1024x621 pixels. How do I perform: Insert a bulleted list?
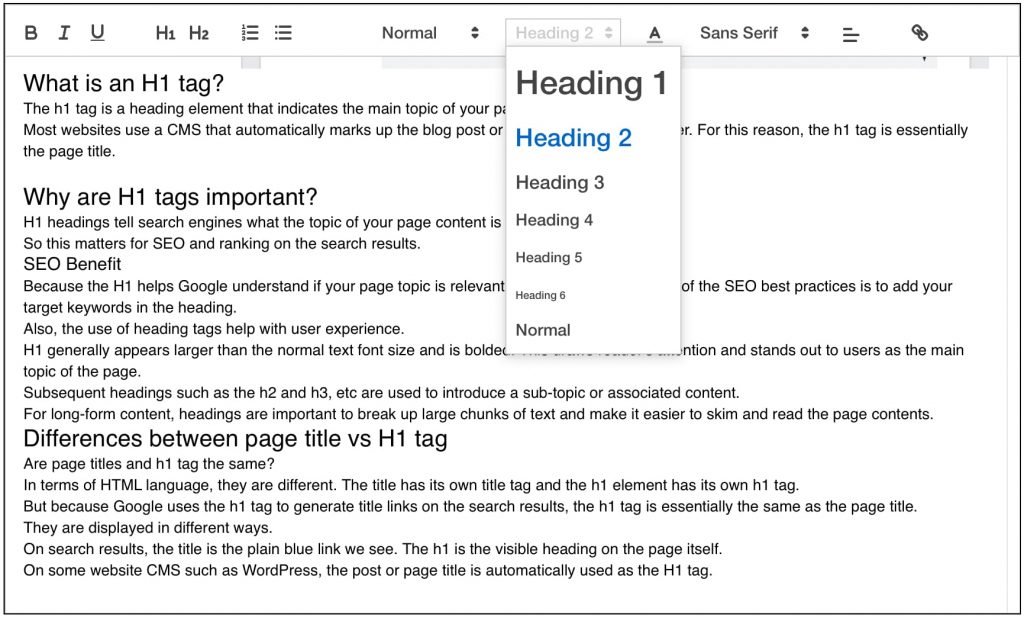283,33
